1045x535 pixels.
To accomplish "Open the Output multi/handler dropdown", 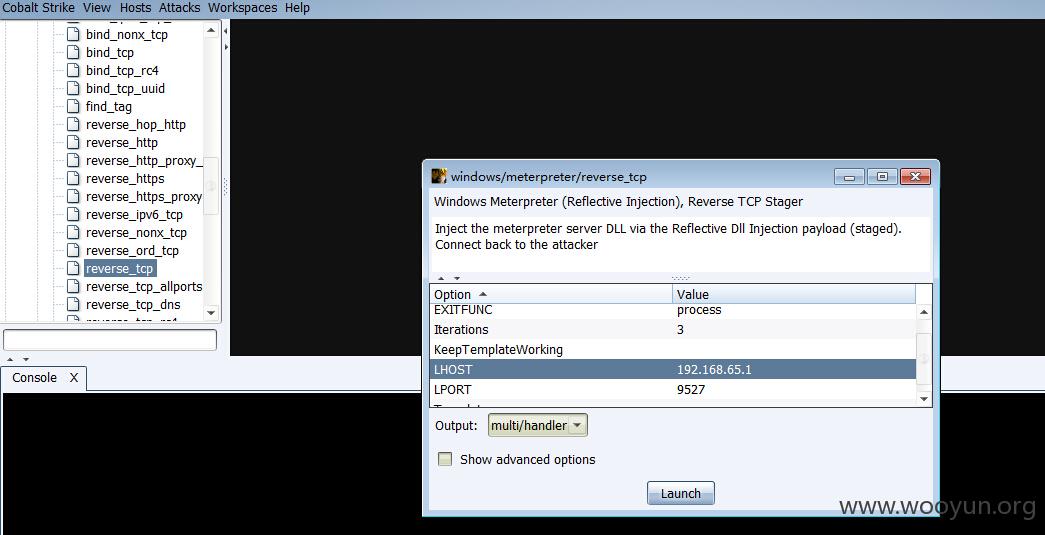I will [x=537, y=425].
